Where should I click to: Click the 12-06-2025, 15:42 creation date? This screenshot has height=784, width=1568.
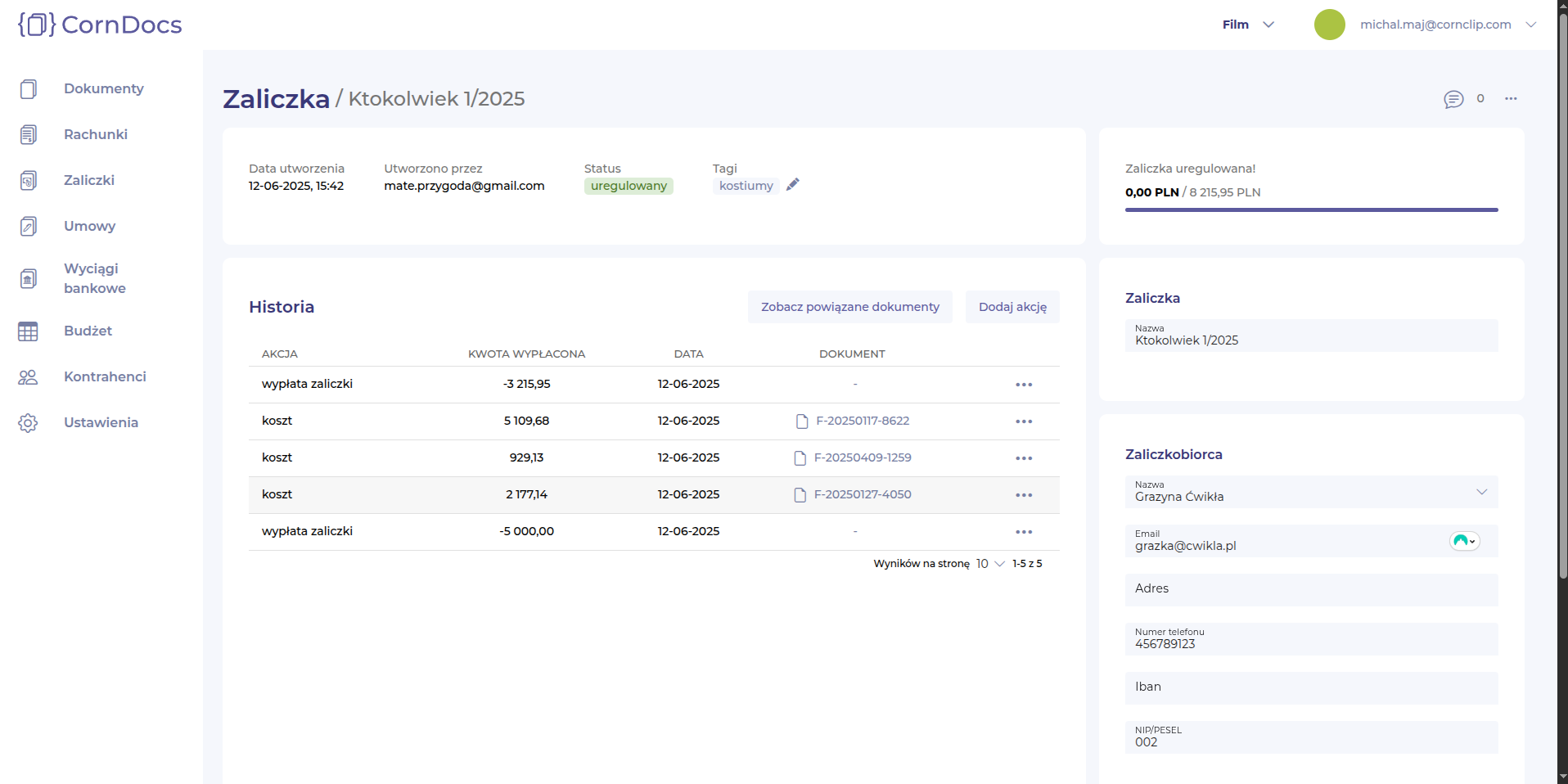point(296,186)
